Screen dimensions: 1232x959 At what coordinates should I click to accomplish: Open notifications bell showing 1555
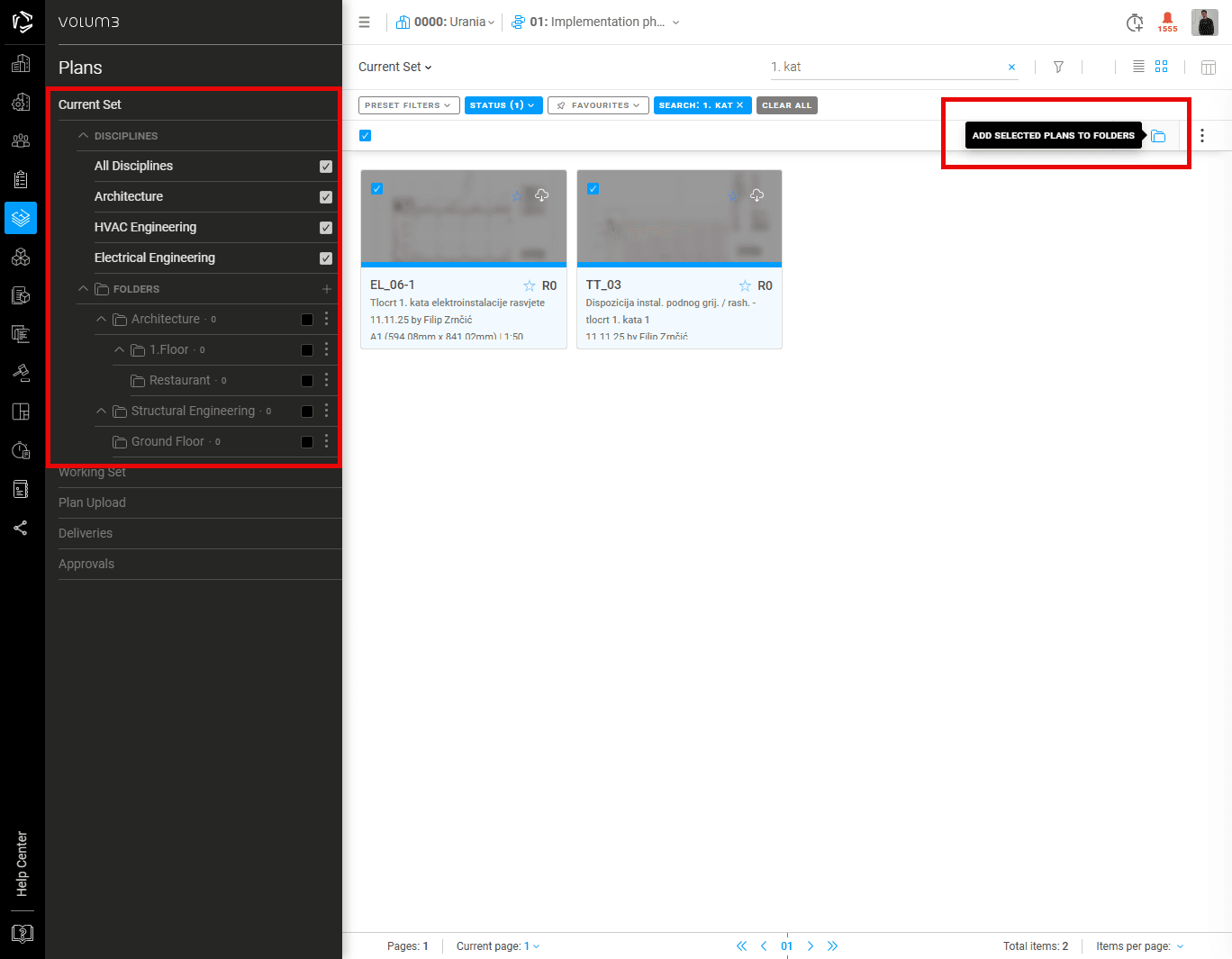1167,23
